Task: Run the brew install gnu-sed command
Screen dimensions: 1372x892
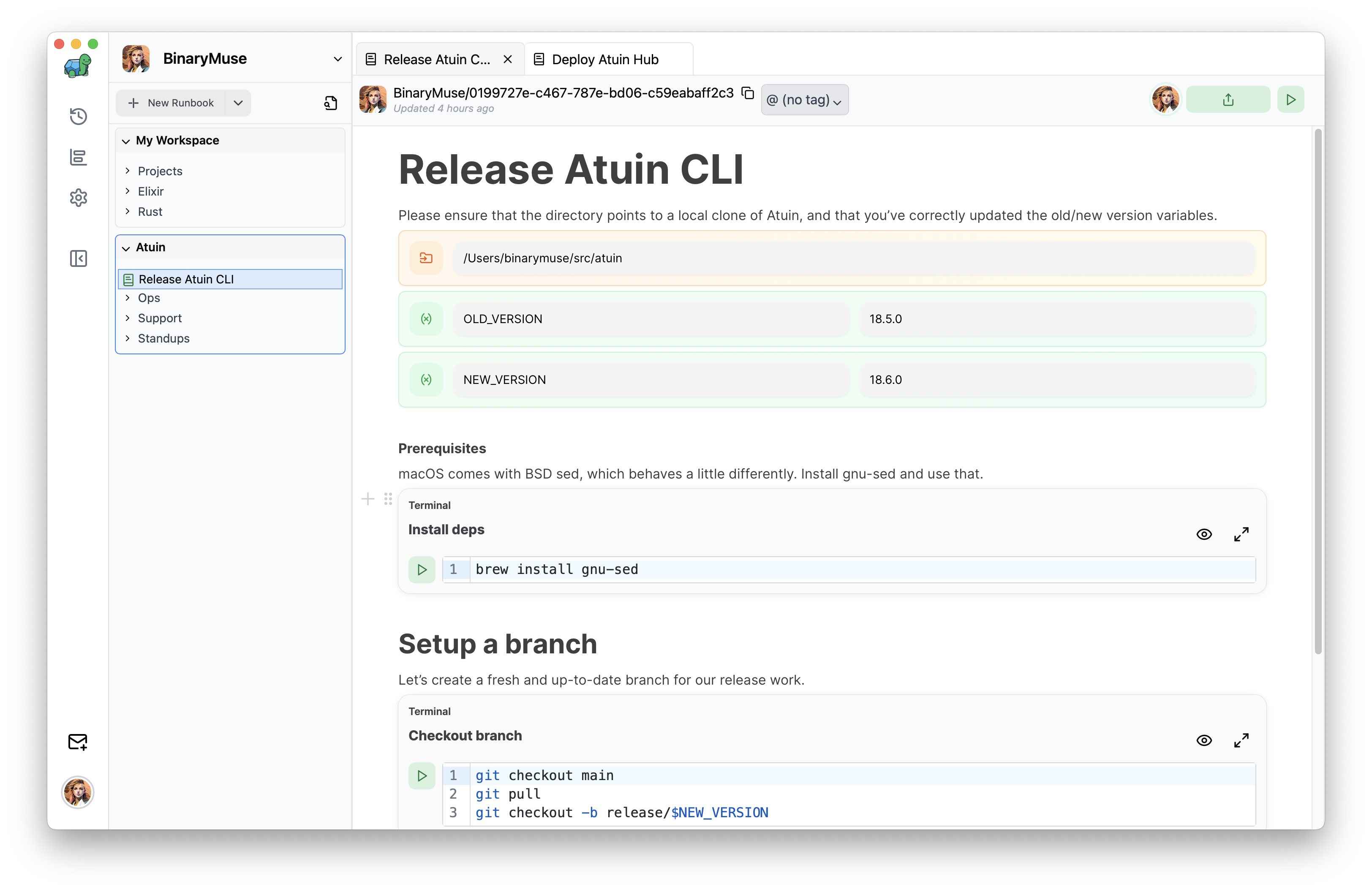Action: pos(422,569)
